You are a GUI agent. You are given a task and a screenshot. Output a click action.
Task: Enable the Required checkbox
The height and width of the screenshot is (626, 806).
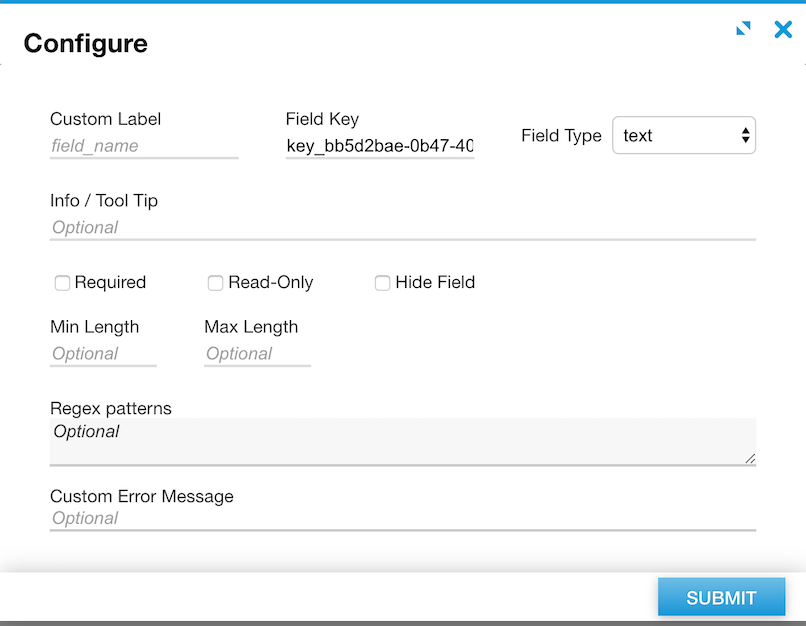click(62, 283)
